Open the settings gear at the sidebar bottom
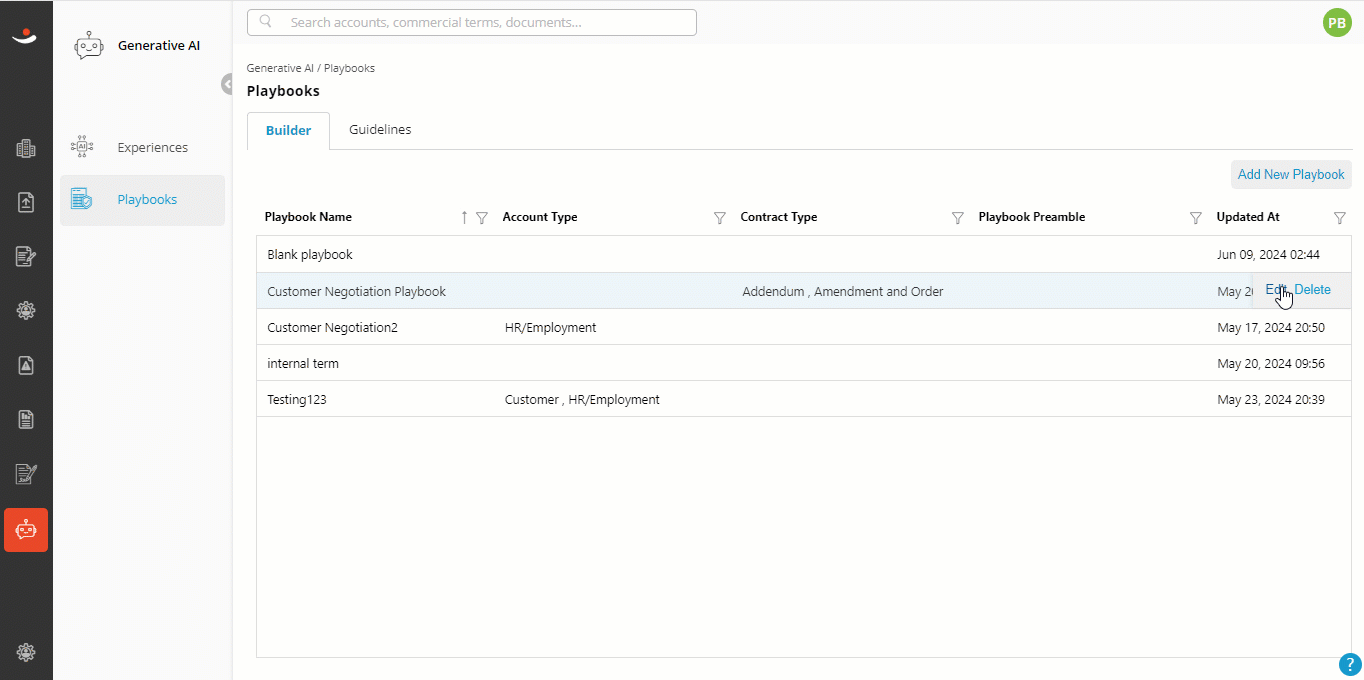Viewport: 1364px width, 680px height. coord(26,653)
